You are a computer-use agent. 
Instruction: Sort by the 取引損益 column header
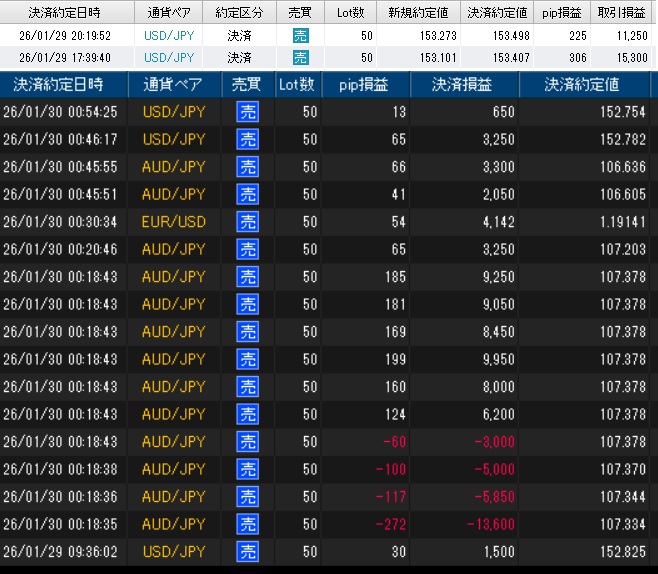coord(621,12)
